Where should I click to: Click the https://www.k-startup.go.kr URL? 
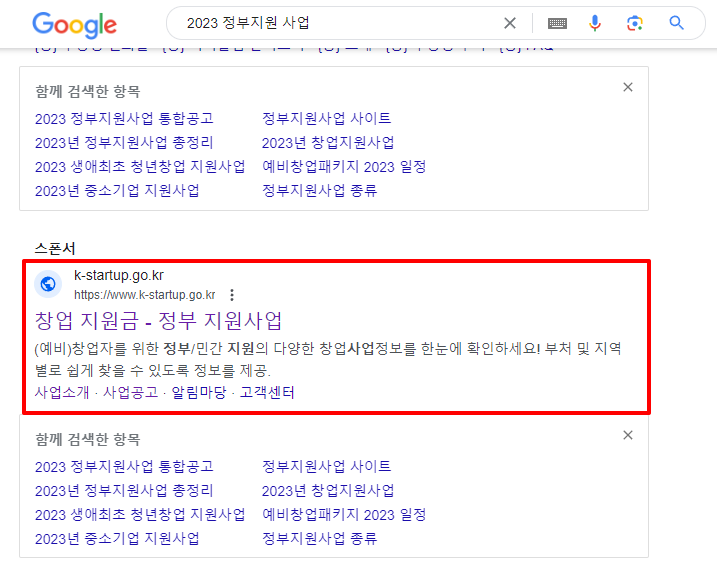pyautogui.click(x=144, y=295)
